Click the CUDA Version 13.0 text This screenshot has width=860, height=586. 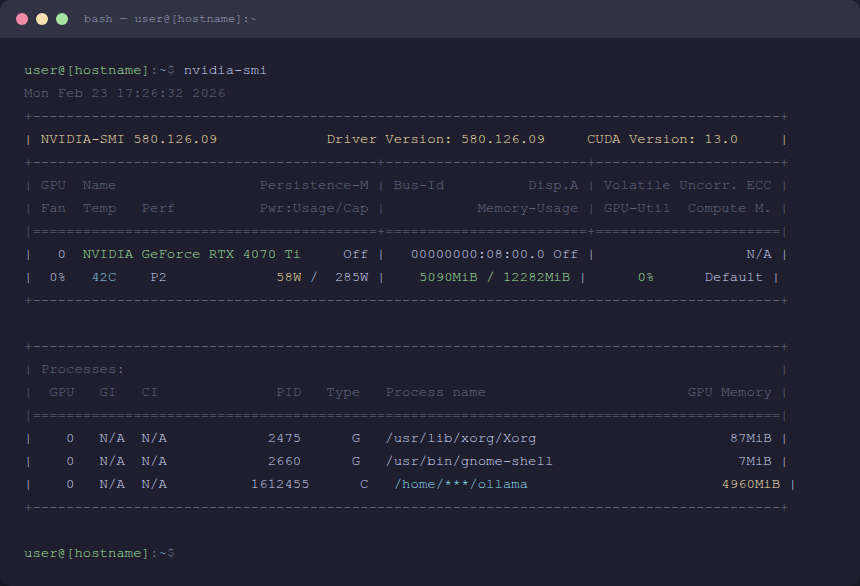662,139
